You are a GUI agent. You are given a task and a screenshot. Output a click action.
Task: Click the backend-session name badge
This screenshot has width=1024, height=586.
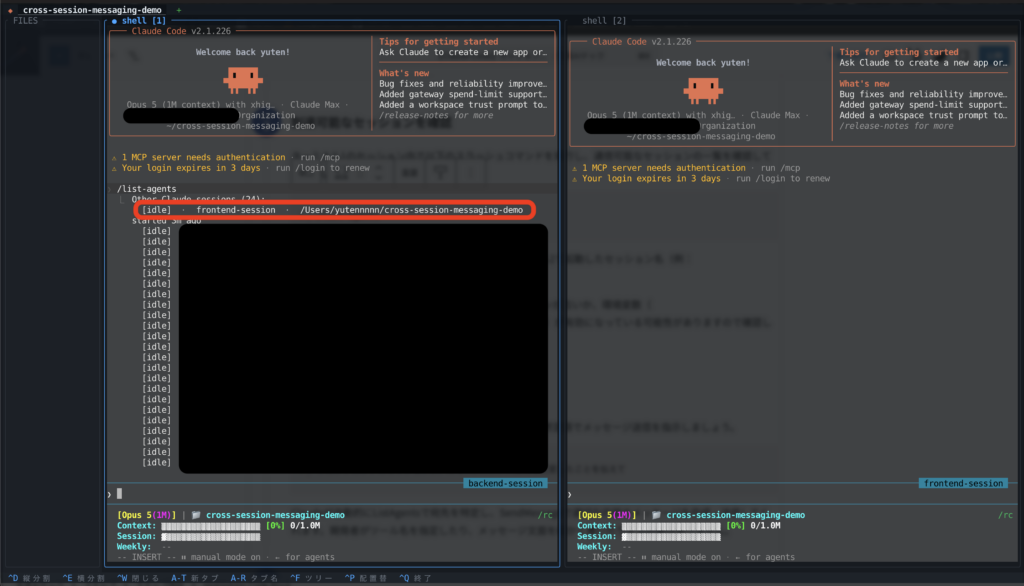coord(505,483)
